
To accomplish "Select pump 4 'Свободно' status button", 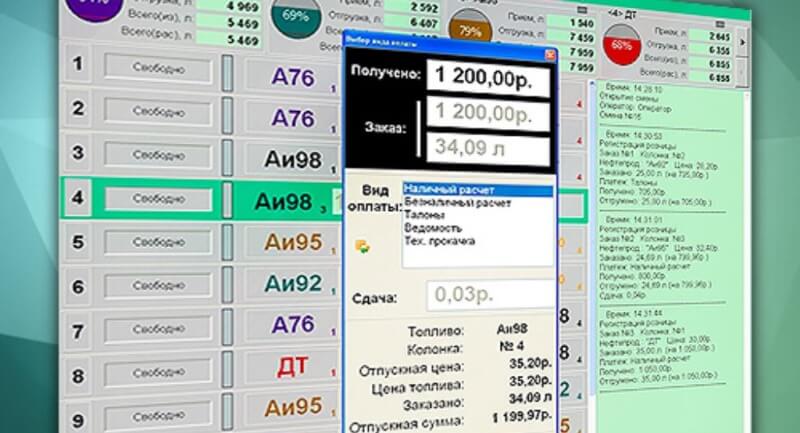I will click(158, 198).
